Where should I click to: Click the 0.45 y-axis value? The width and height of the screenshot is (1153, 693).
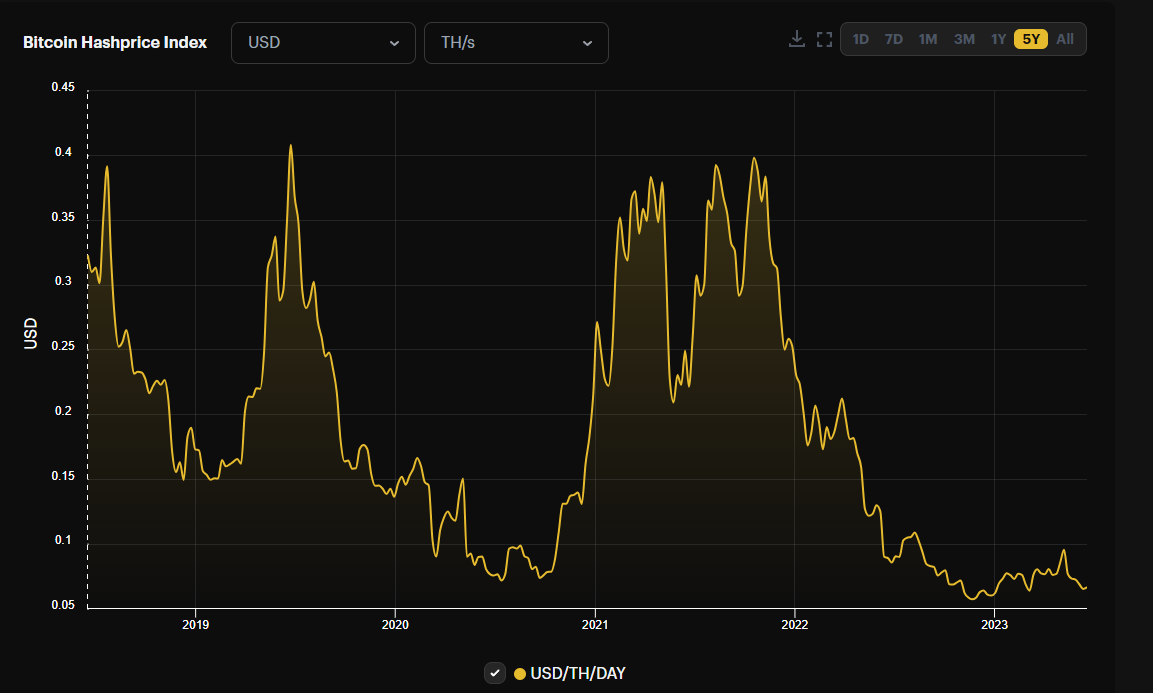63,88
